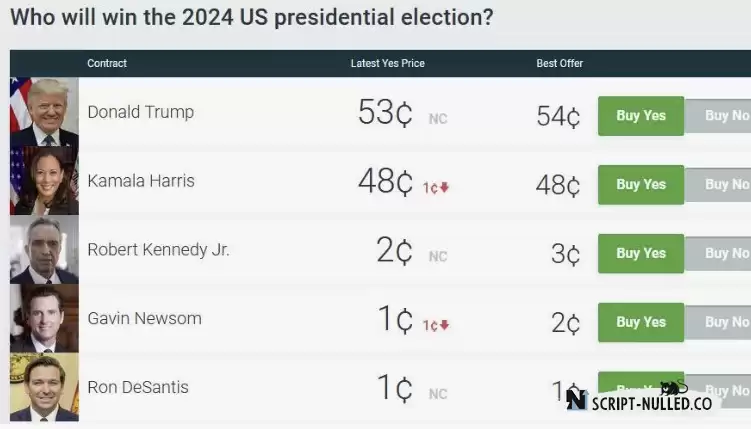This screenshot has width=751, height=429.
Task: Buy No shares for Kamala Harris
Action: tap(718, 185)
